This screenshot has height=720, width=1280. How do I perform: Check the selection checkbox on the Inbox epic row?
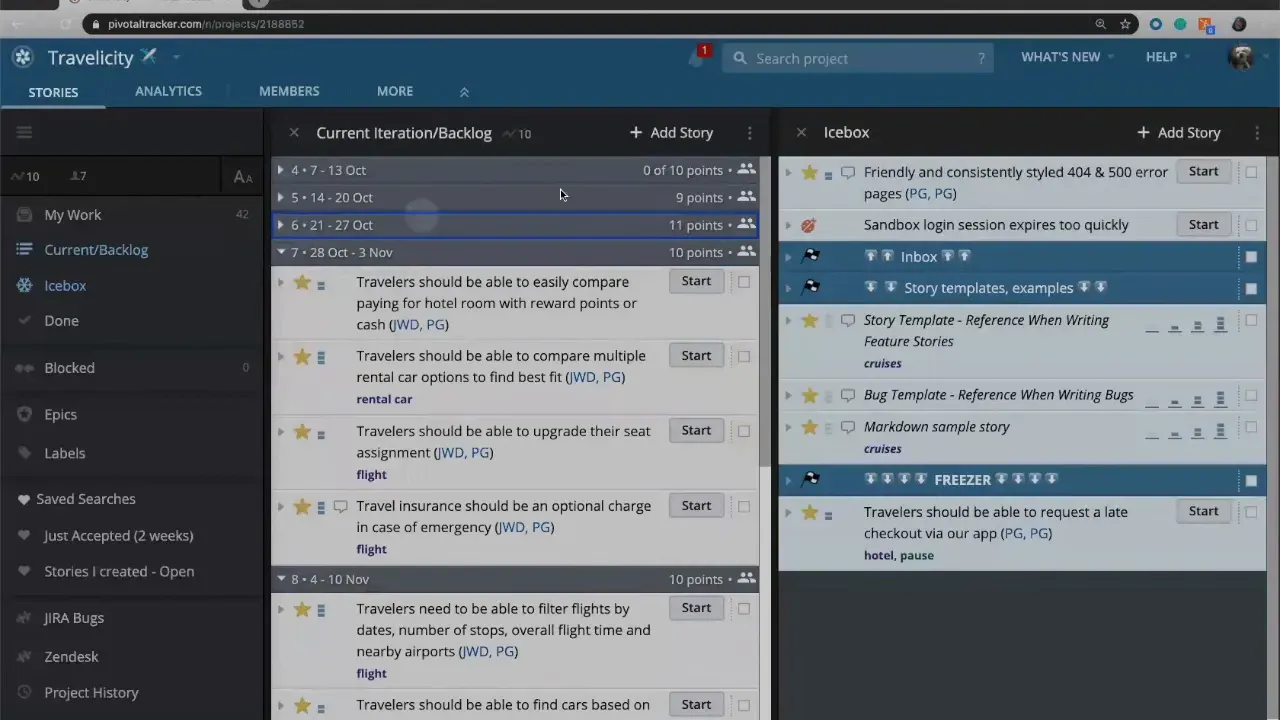1251,256
